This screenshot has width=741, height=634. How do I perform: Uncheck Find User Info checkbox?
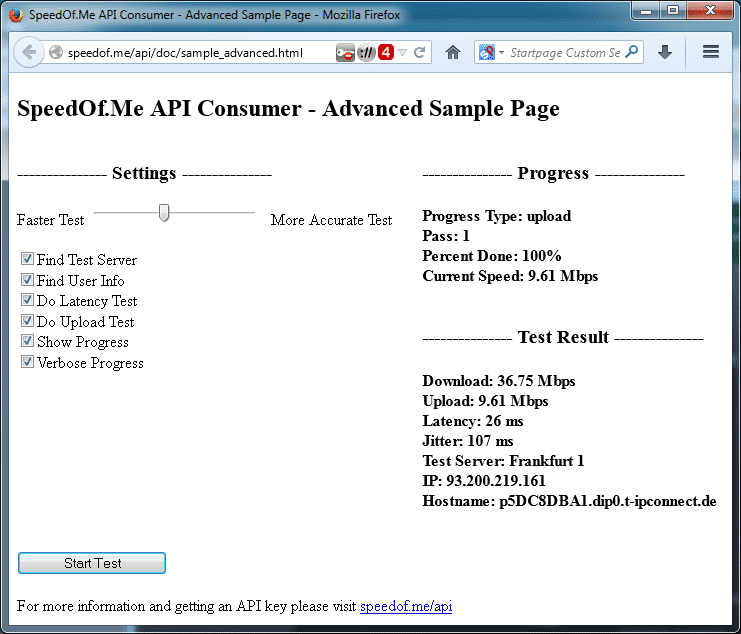coord(27,279)
